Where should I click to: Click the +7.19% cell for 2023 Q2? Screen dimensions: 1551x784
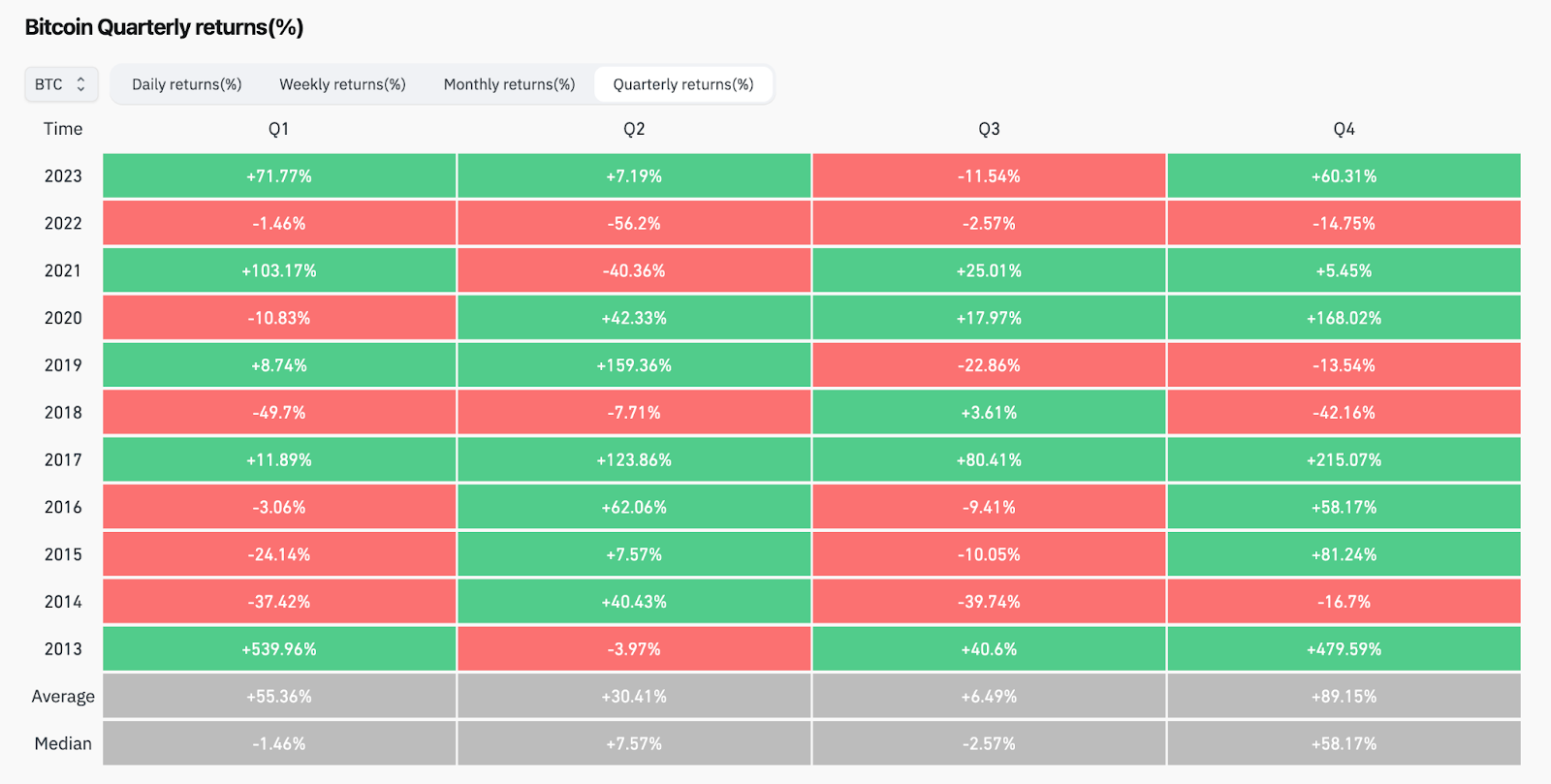tap(634, 176)
